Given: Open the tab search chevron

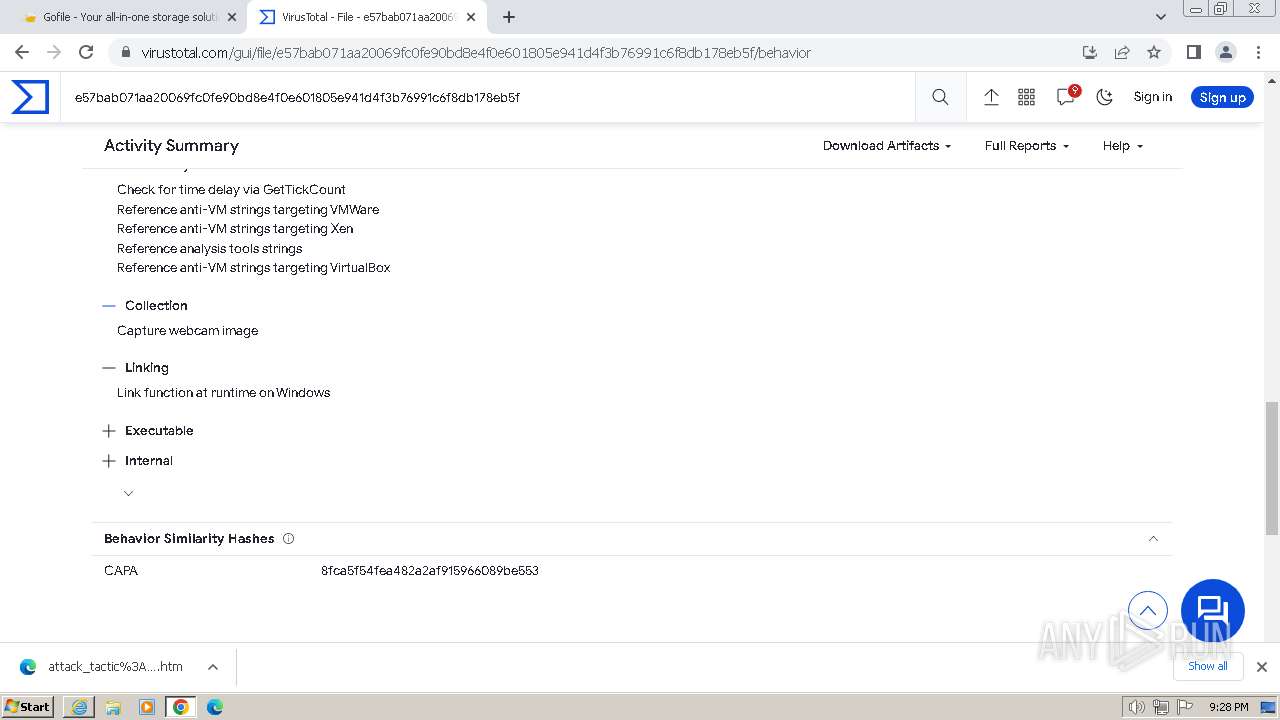Looking at the screenshot, I should click(1160, 17).
